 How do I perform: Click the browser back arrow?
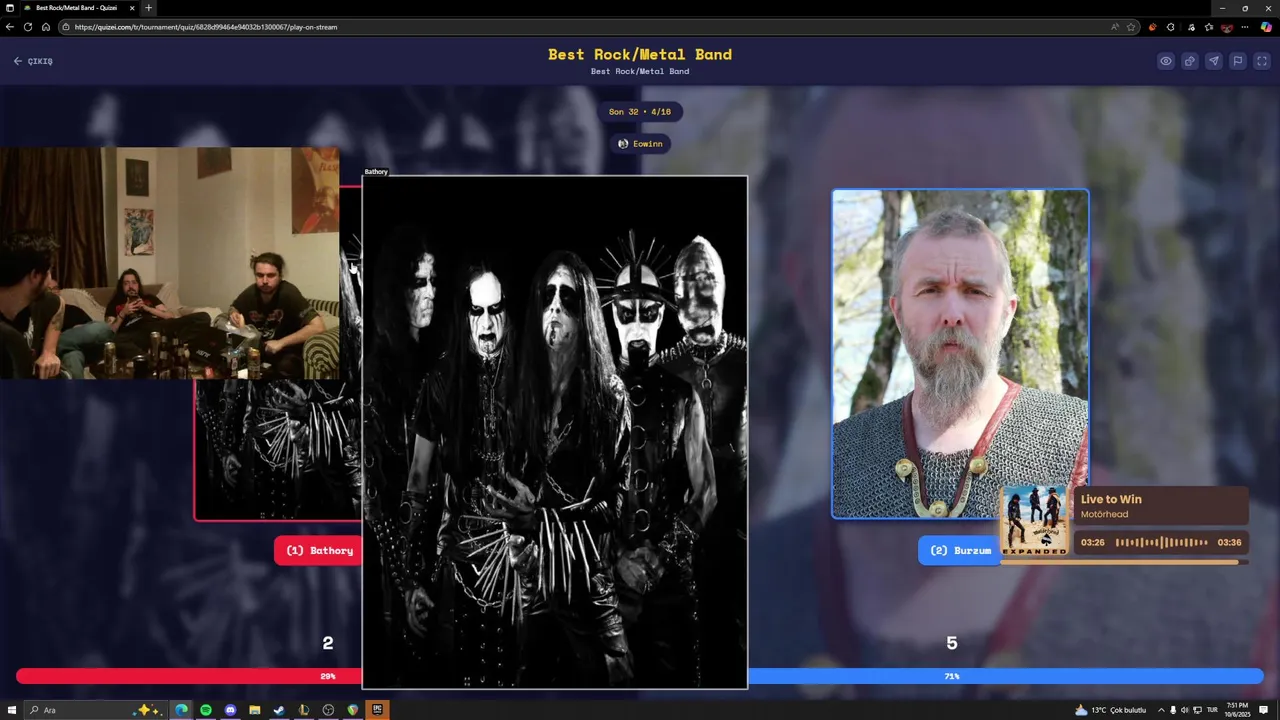pyautogui.click(x=10, y=27)
